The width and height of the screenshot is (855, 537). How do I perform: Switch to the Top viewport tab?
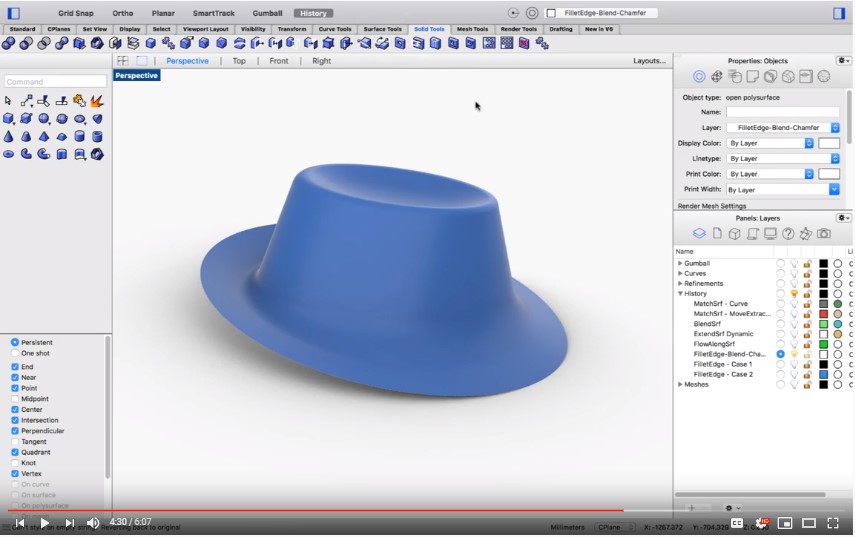pos(239,61)
